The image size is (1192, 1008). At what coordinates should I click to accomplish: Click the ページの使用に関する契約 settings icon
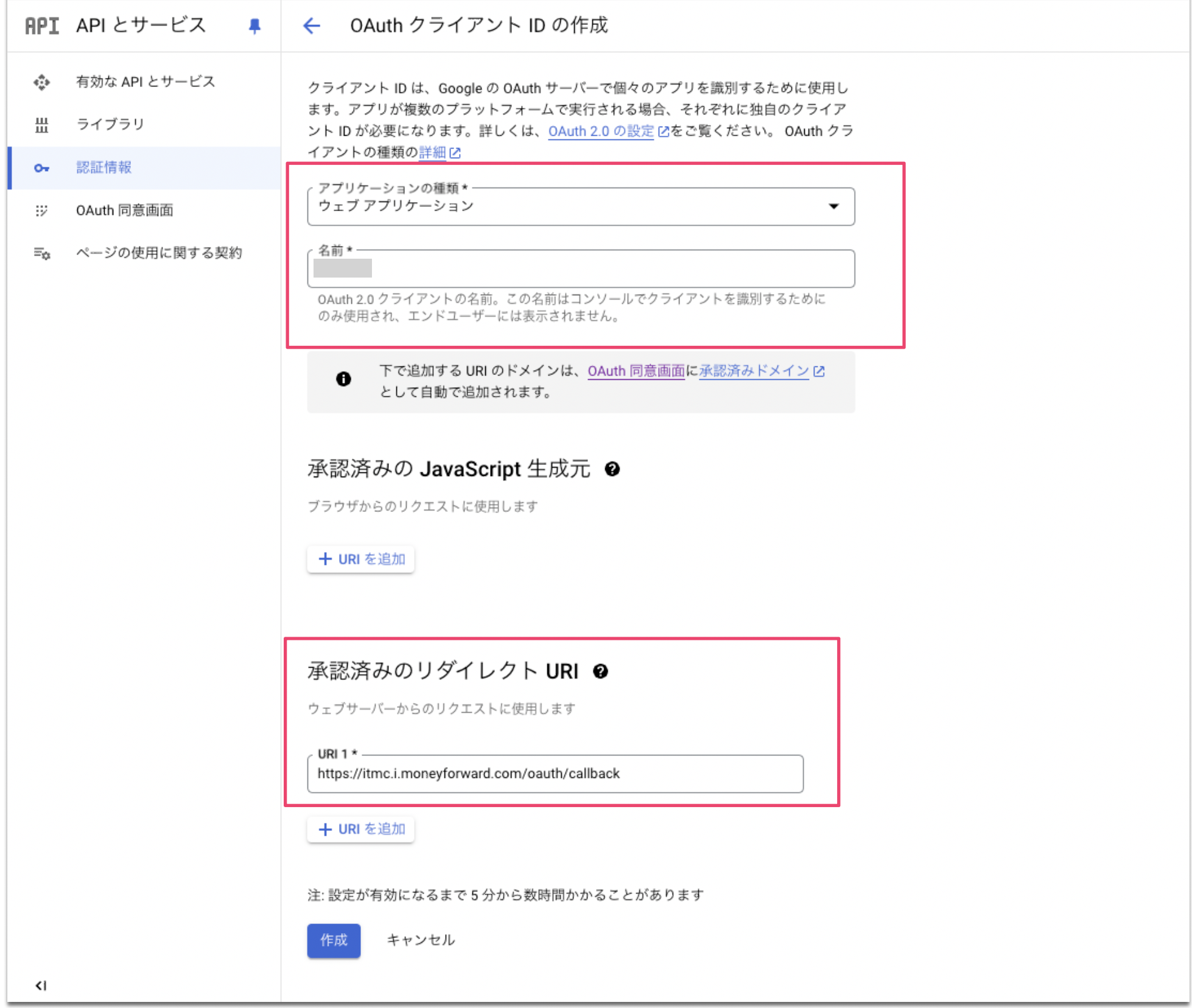(42, 253)
